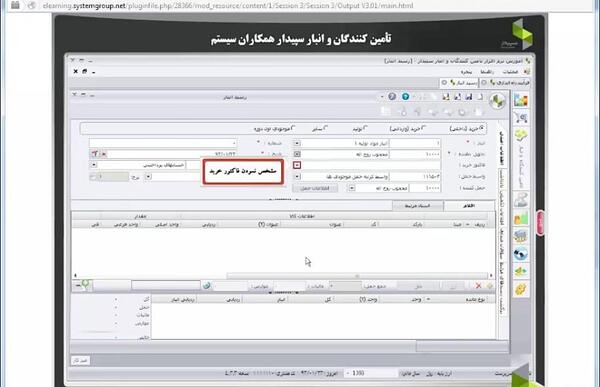Click the gold coin sidebar icon

[521, 289]
